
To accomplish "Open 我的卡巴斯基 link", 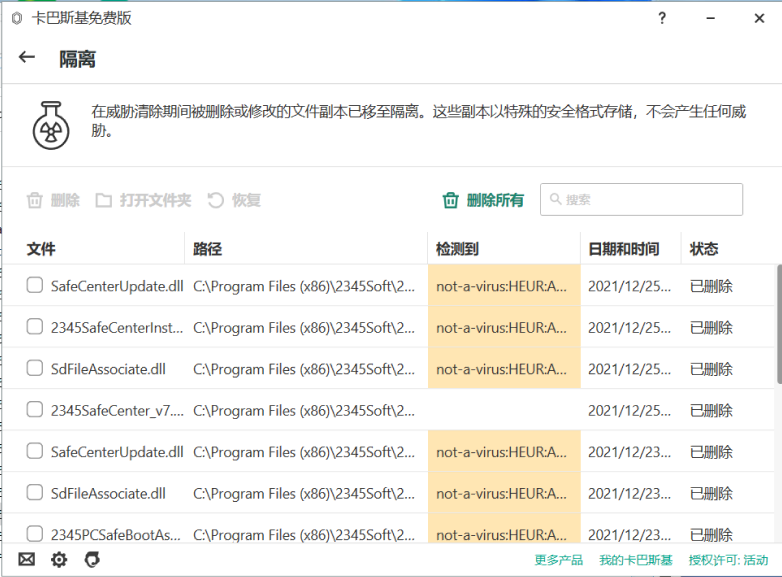I will point(636,560).
